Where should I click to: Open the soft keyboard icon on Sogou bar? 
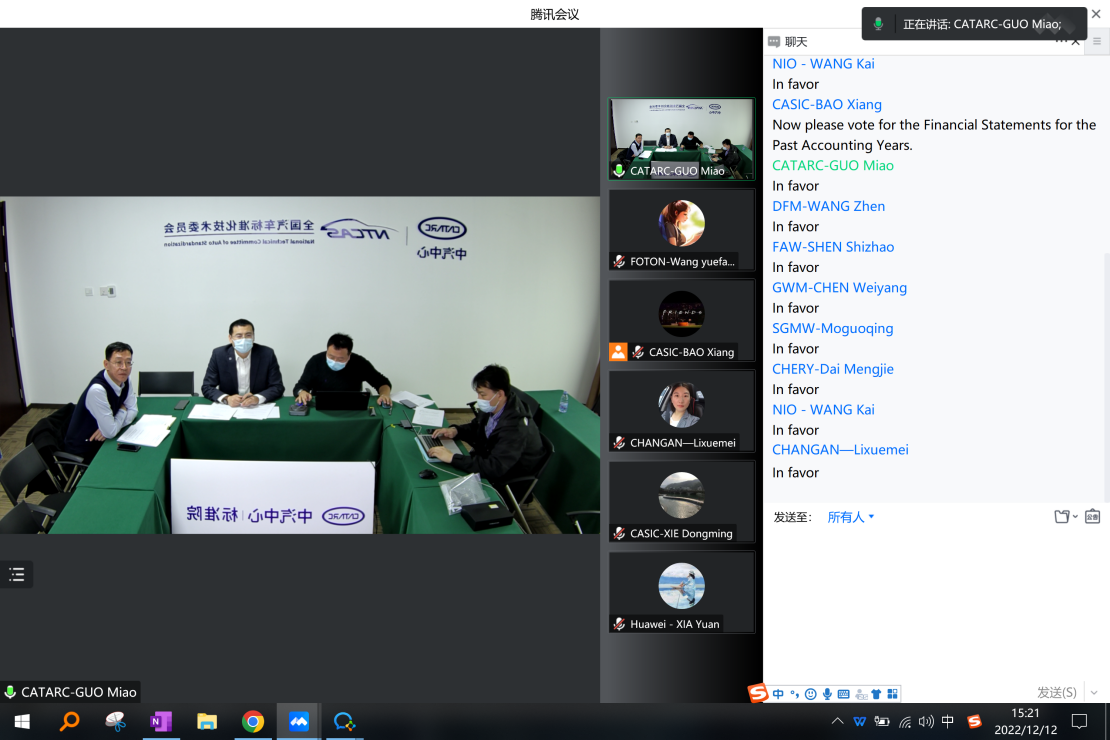tap(841, 692)
